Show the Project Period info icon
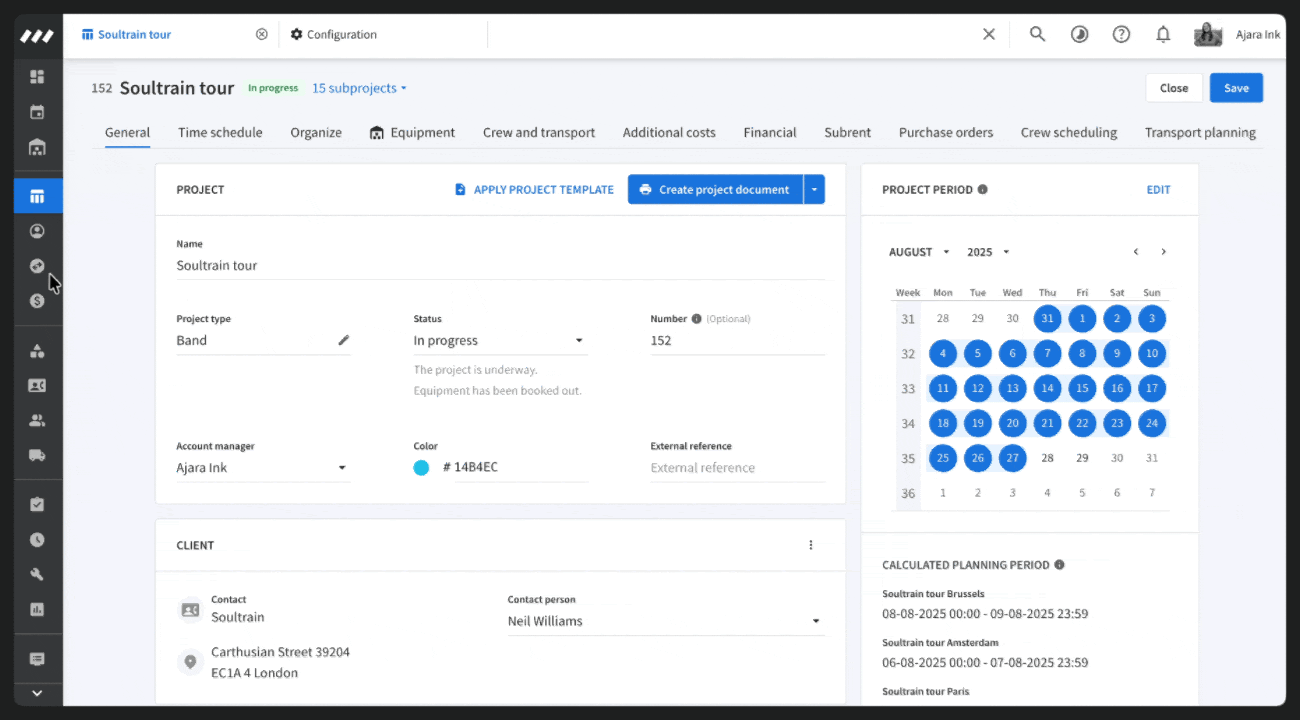Screen dimensions: 1300x720 coord(983,189)
